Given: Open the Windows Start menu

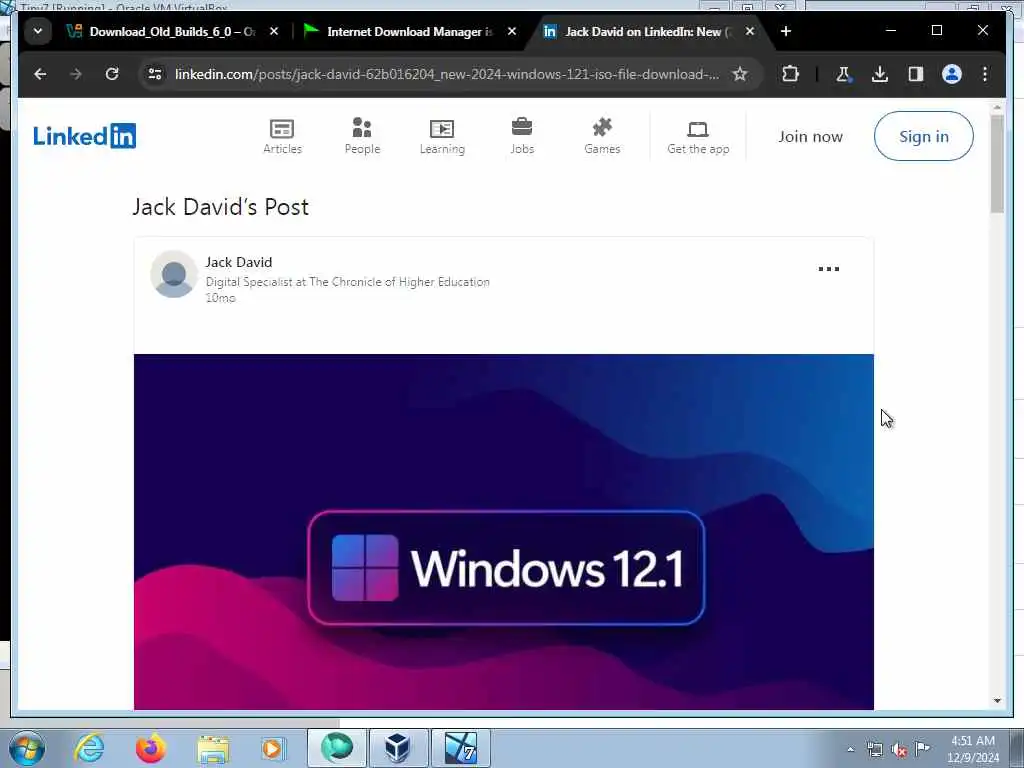Looking at the screenshot, I should tap(27, 748).
